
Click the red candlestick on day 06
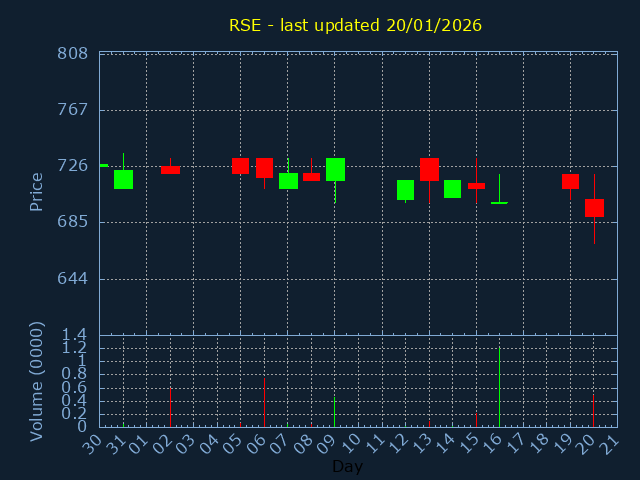click(264, 168)
